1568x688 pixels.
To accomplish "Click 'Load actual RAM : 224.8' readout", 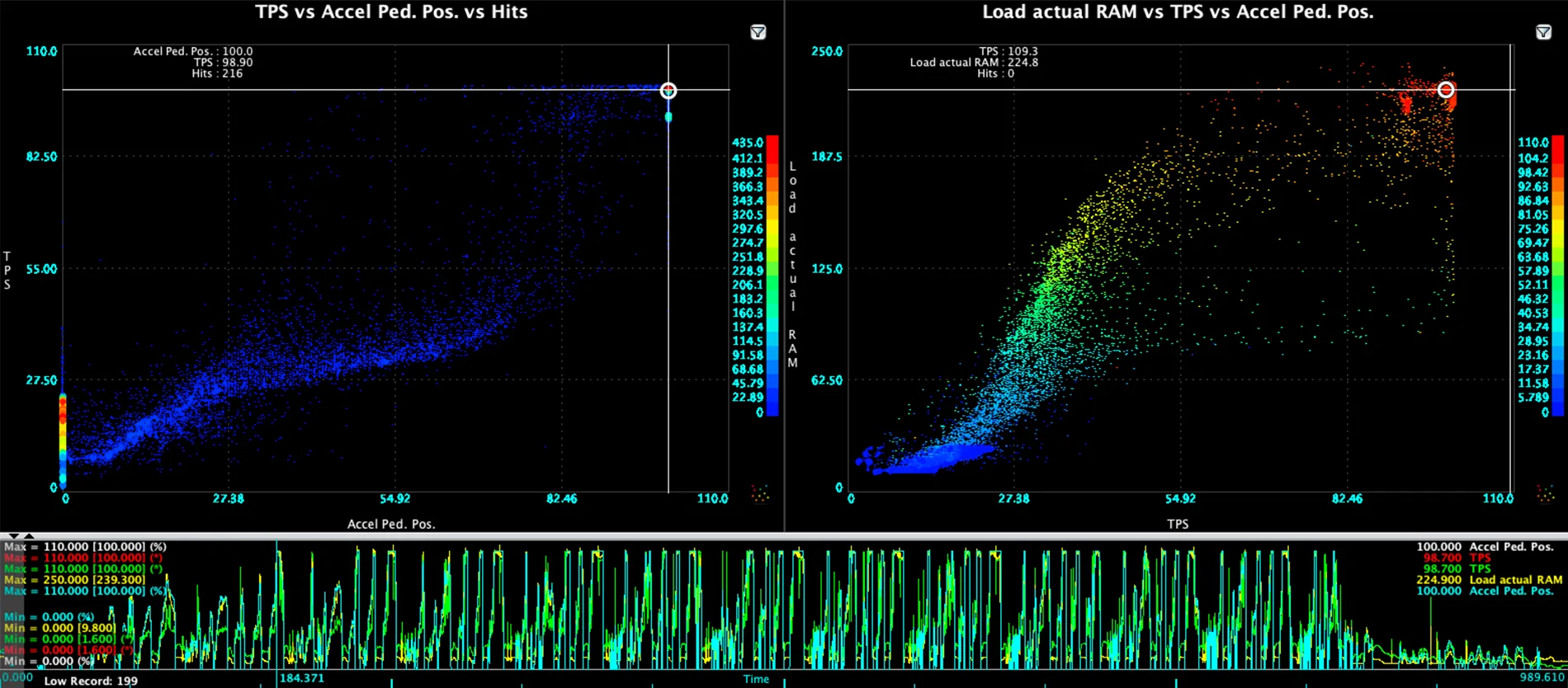I will (x=974, y=62).
